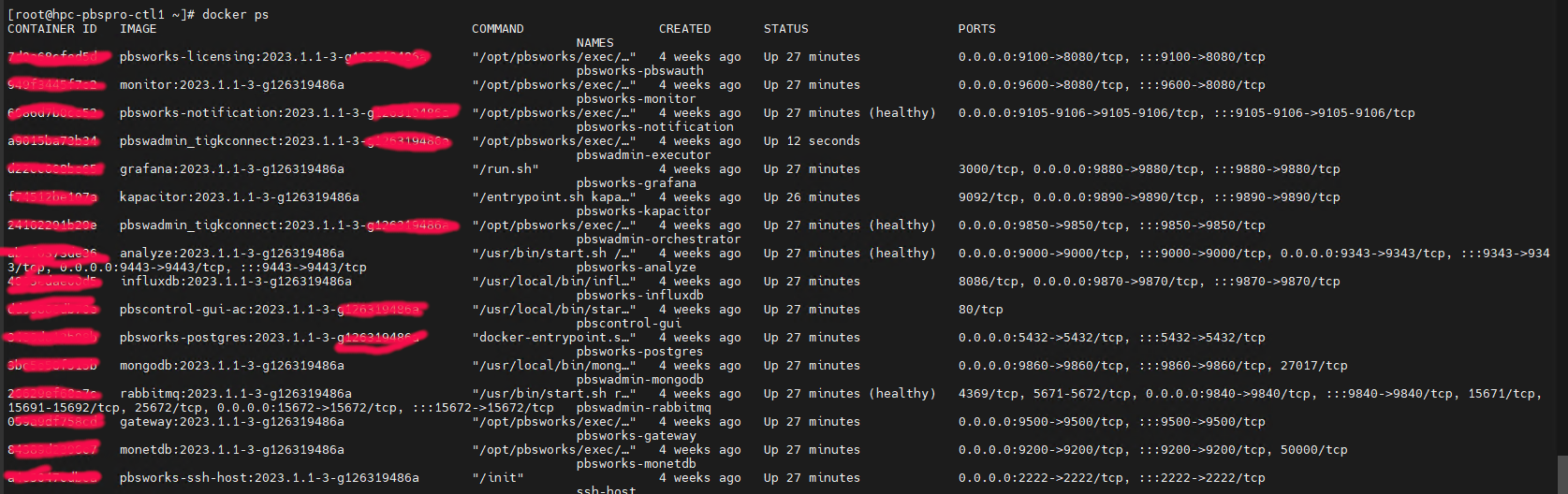Click the influxdb image name

(x=235, y=282)
